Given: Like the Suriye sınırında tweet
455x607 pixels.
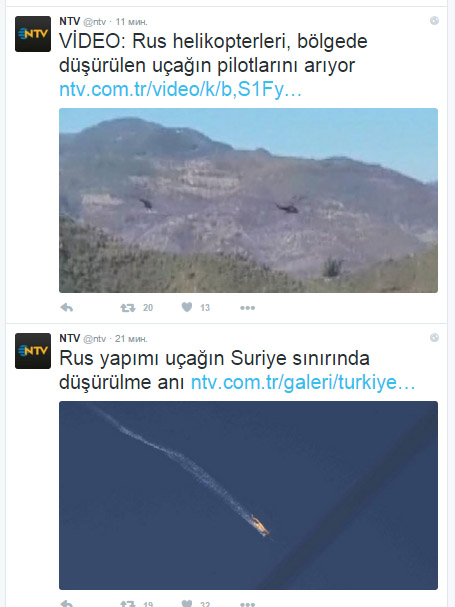Looking at the screenshot, I should point(187,604).
